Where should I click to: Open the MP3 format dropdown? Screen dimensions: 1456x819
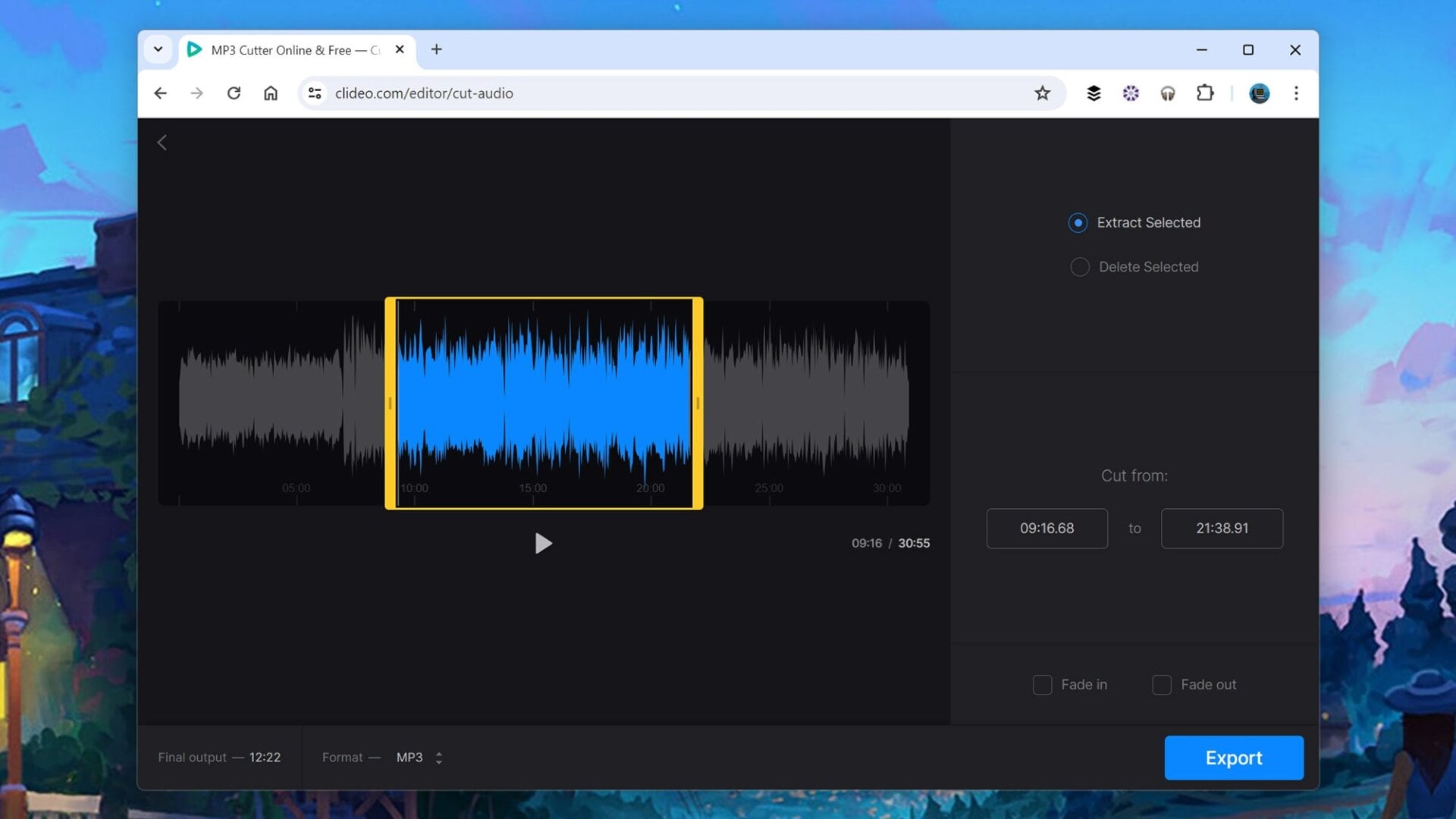click(419, 757)
